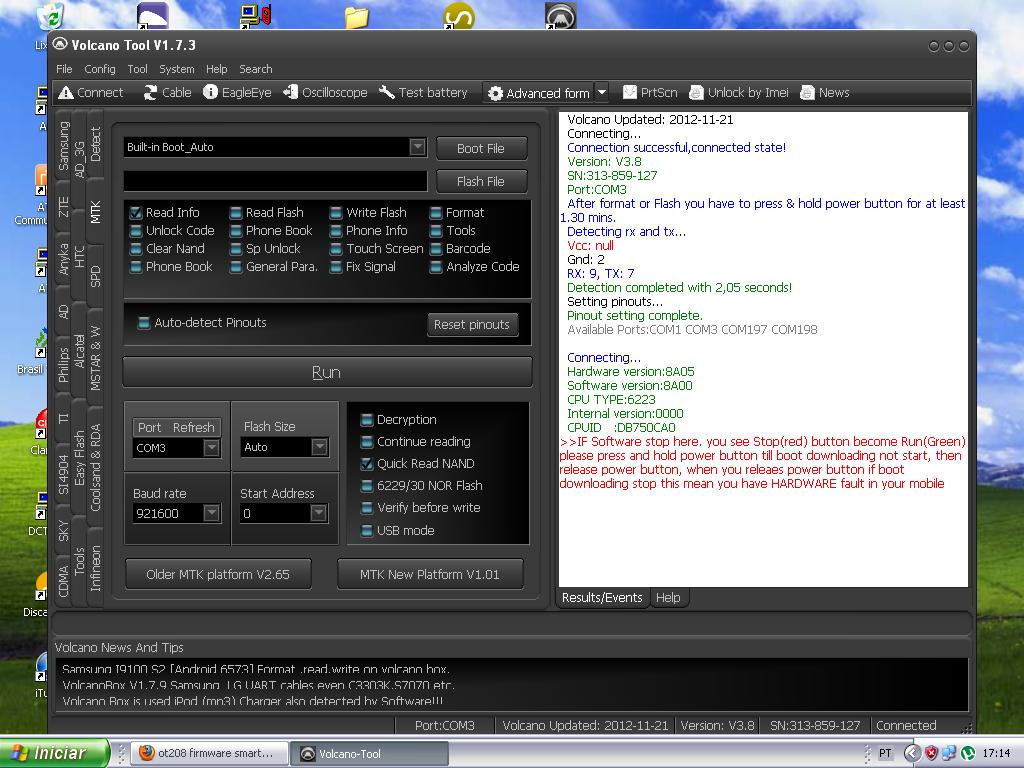This screenshot has width=1024, height=768.
Task: Open the File menu
Action: (64, 69)
